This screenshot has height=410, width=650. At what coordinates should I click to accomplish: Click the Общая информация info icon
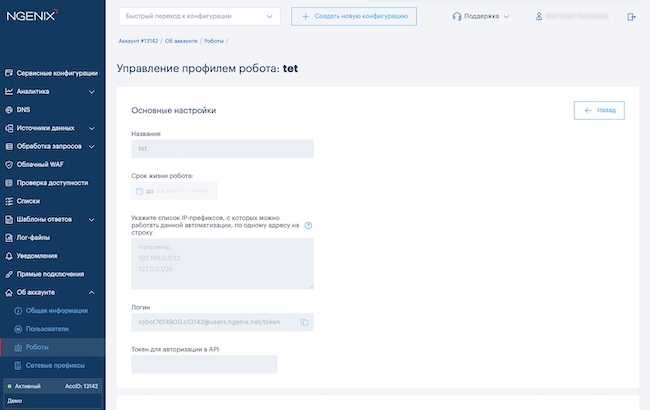[18, 311]
